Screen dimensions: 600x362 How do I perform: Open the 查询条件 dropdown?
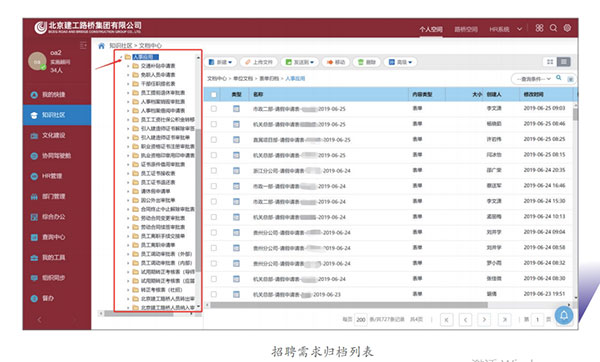(533, 79)
